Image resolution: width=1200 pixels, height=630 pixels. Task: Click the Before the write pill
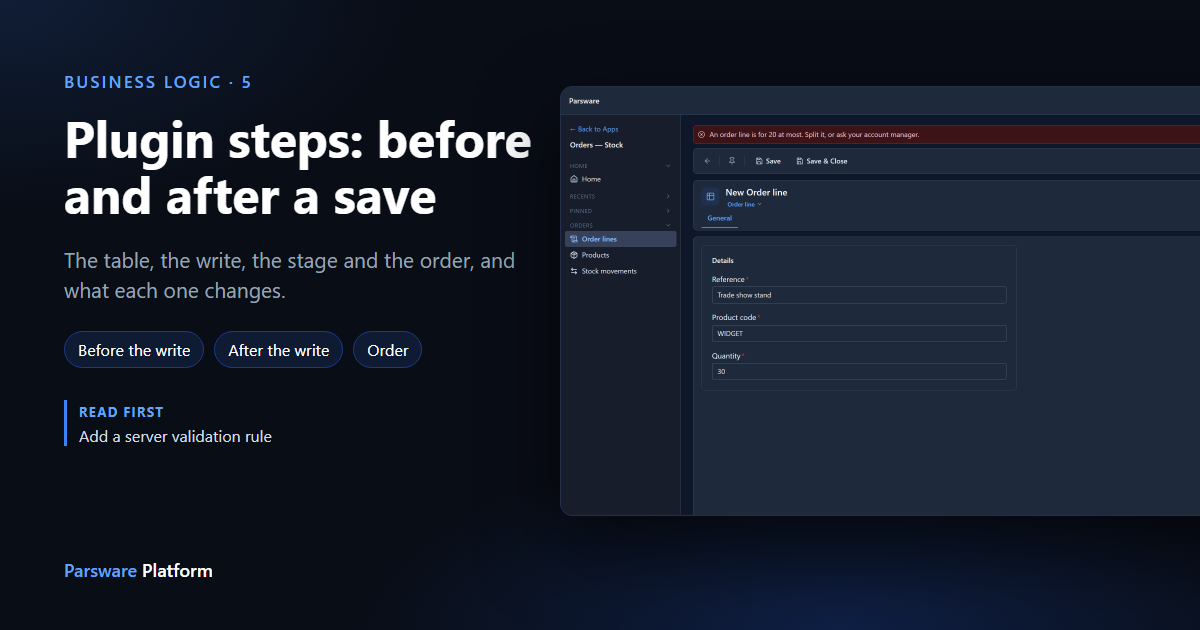[134, 350]
